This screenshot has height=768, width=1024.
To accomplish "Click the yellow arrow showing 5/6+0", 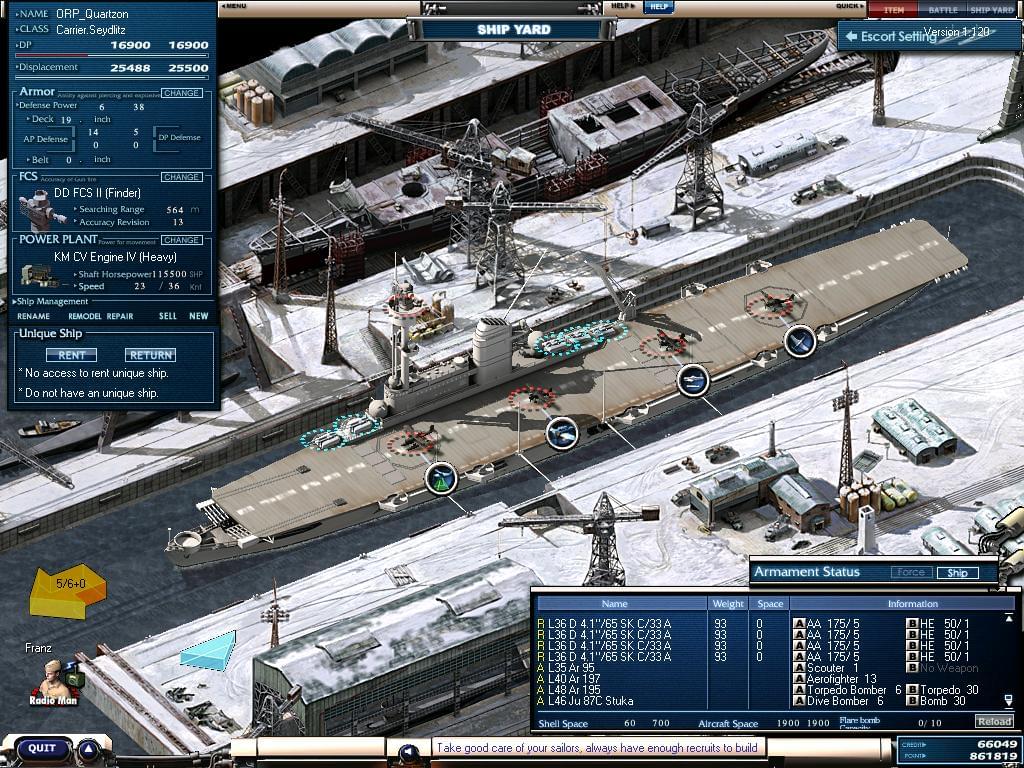I will [67, 591].
